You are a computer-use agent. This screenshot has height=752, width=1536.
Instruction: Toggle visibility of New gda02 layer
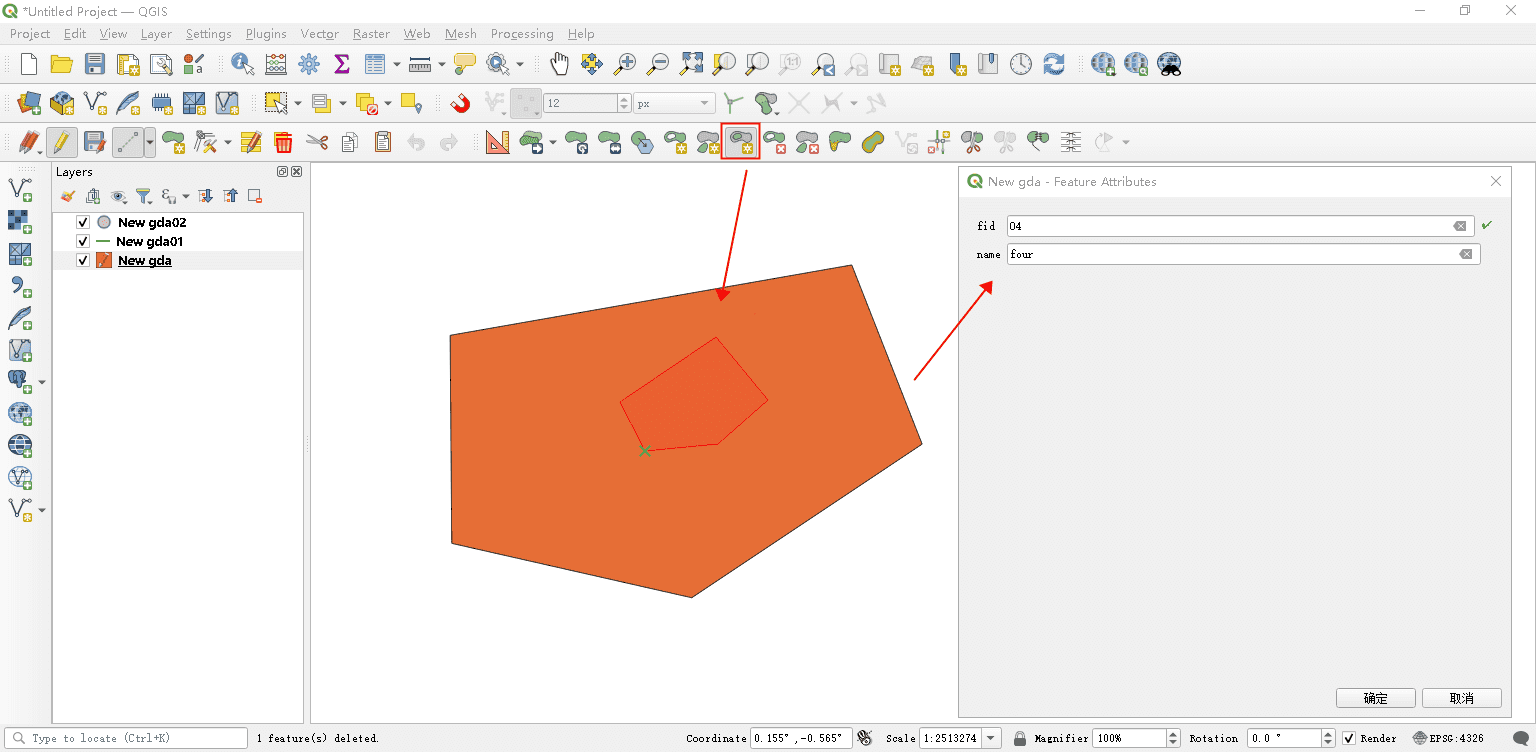point(83,222)
